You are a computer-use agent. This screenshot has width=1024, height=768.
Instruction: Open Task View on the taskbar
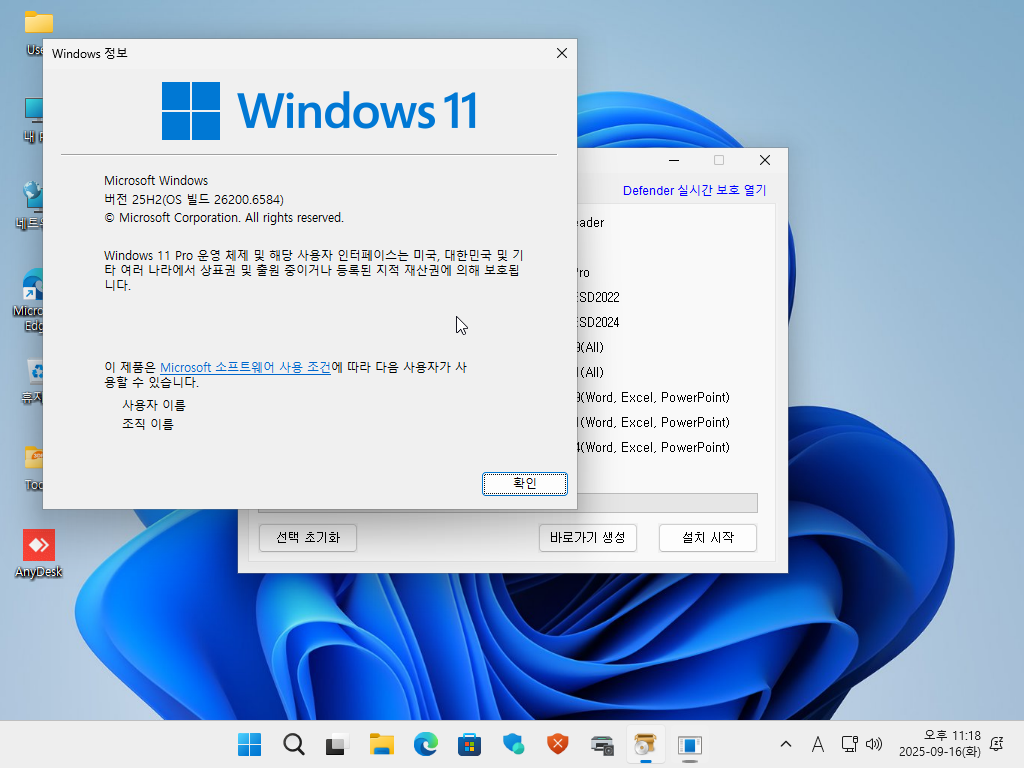(338, 744)
